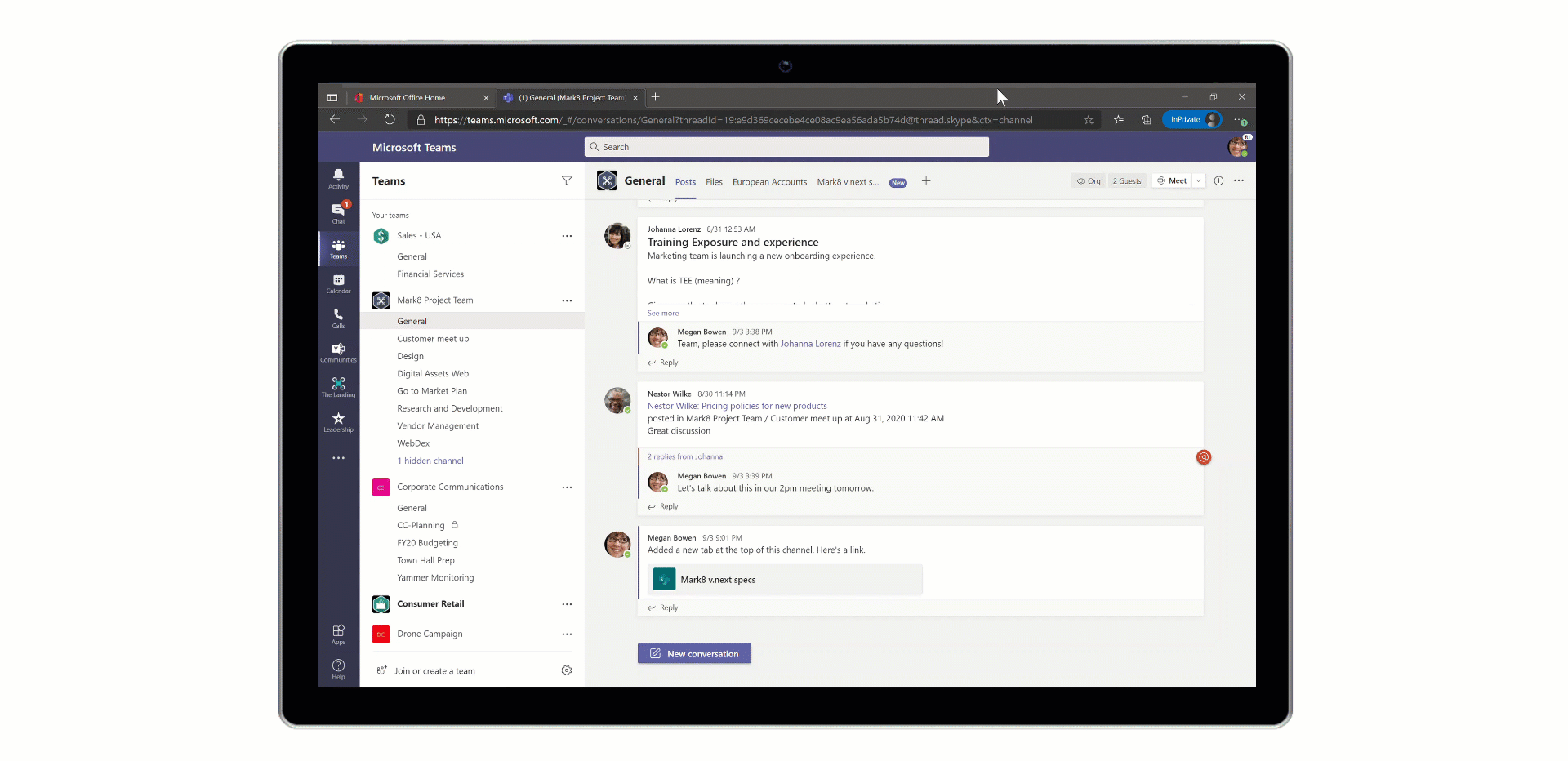Open browser favorites list icon
Screen dimensions: 1568x761
tap(1119, 120)
